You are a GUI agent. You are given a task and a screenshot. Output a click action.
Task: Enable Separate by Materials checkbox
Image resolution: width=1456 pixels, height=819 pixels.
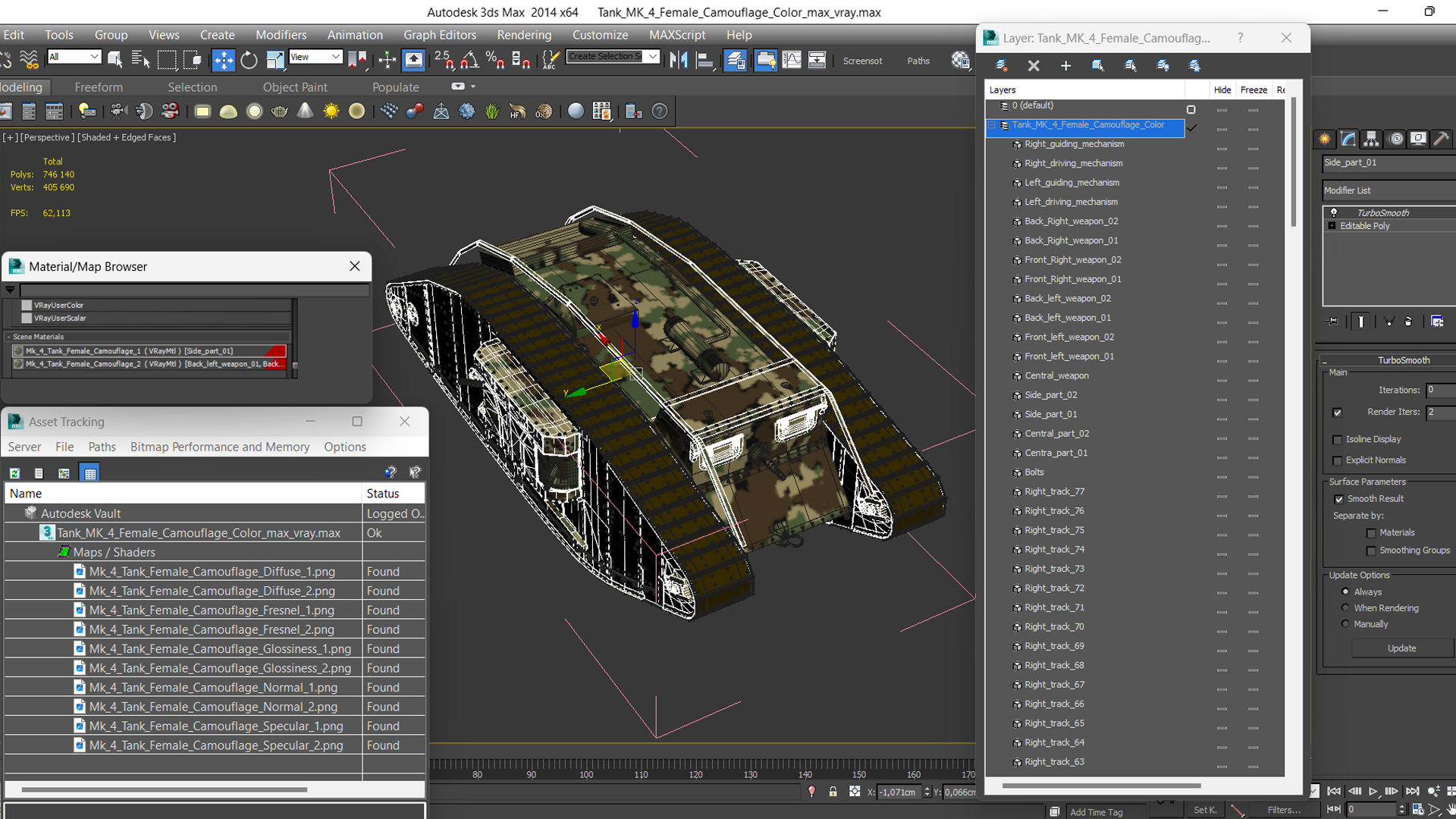[x=1370, y=533]
